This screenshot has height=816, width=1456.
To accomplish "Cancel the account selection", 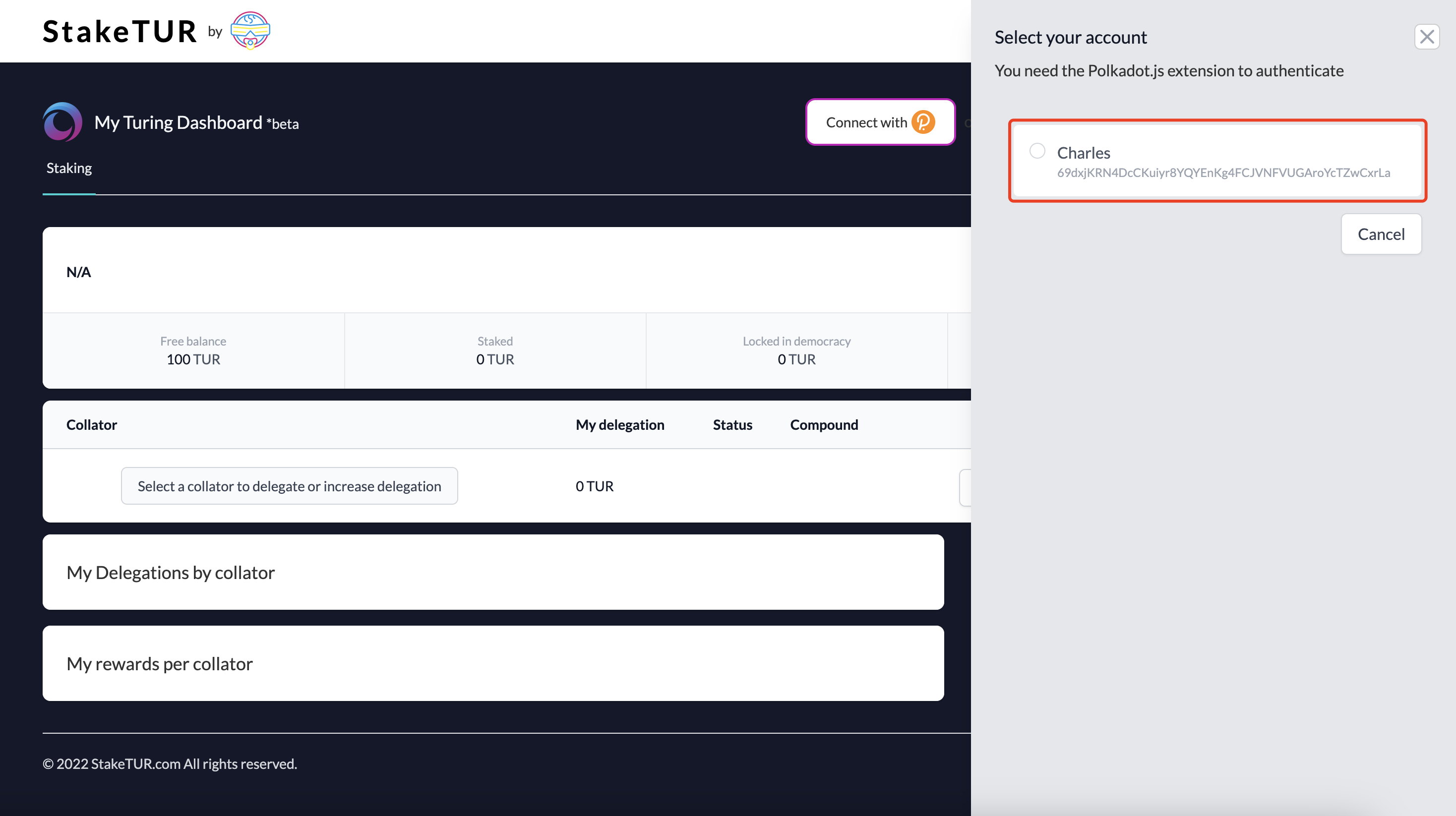I will tap(1381, 234).
